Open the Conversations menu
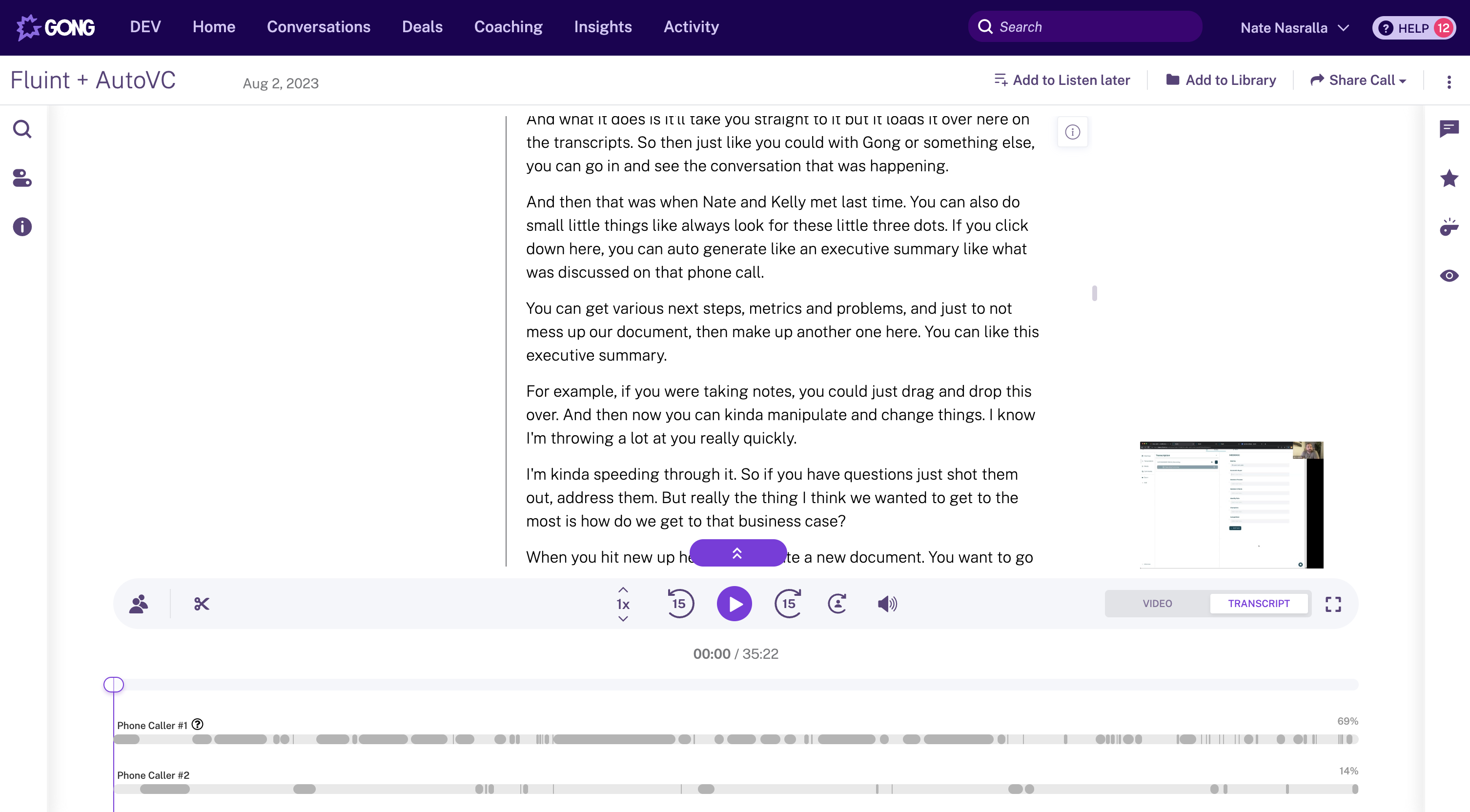Viewport: 1470px width, 812px height. click(318, 27)
